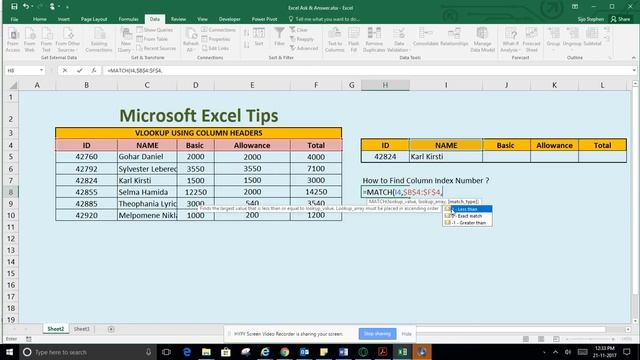Viewport: 640px width, 360px height.
Task: Choose the Greater than option in list
Action: pyautogui.click(x=467, y=223)
